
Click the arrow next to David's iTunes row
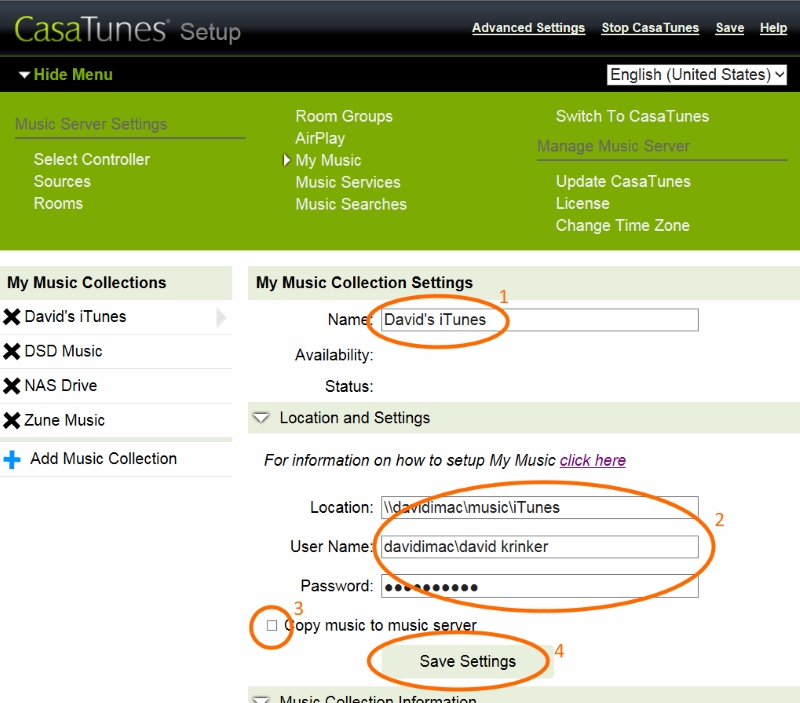tap(221, 317)
